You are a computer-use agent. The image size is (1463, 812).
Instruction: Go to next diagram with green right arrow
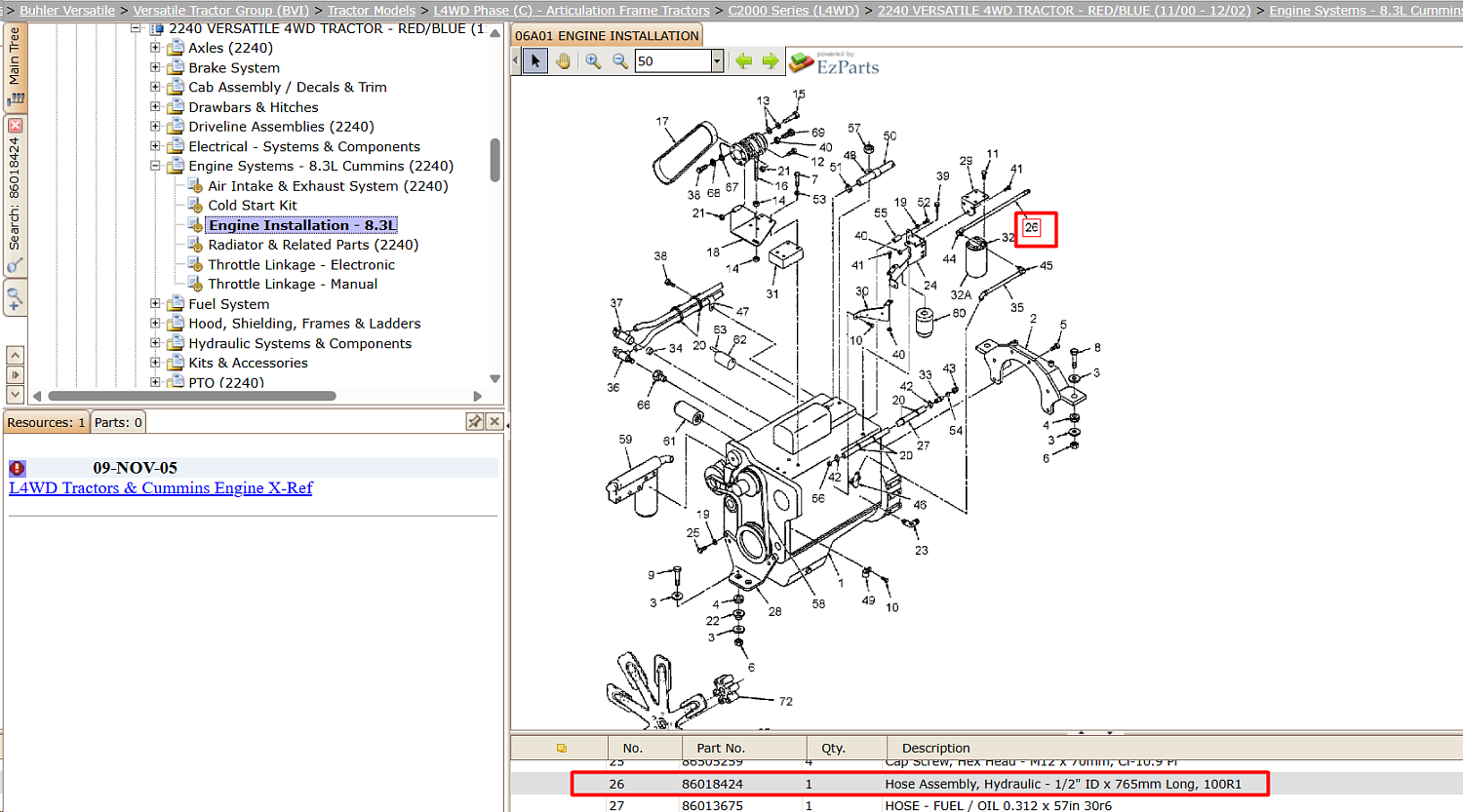click(x=771, y=61)
